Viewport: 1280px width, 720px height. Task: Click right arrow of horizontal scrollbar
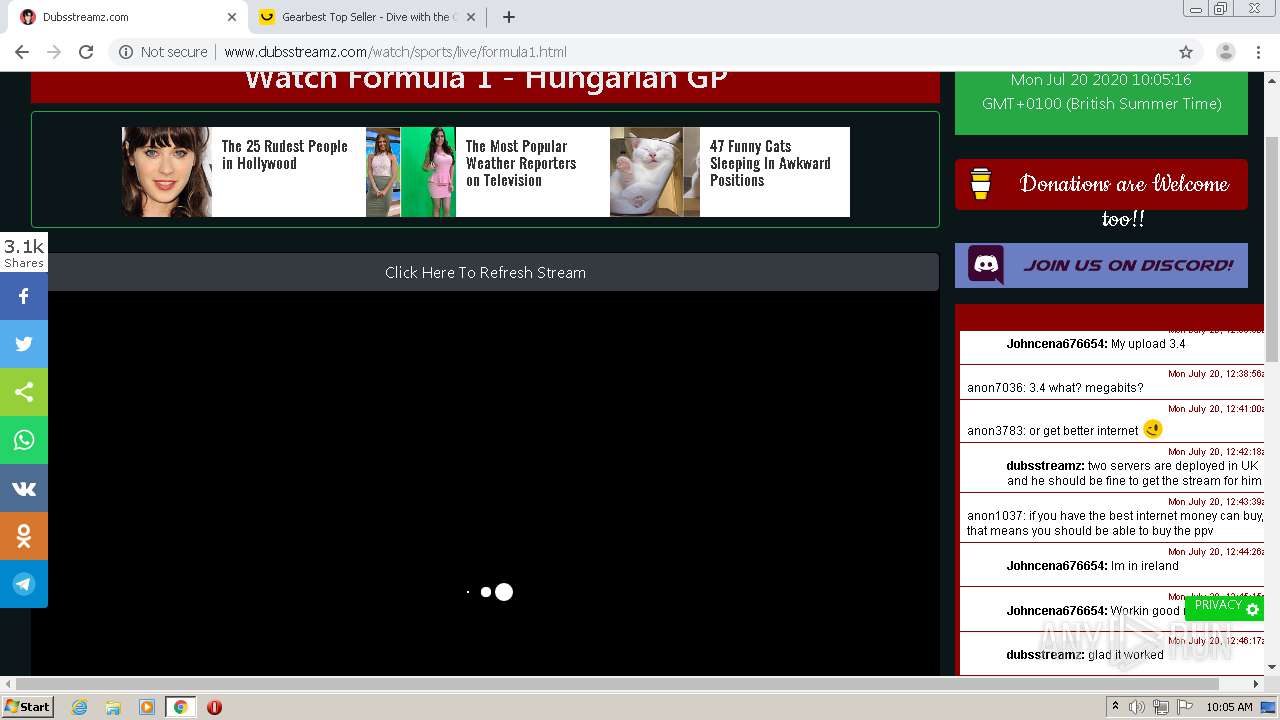1256,684
